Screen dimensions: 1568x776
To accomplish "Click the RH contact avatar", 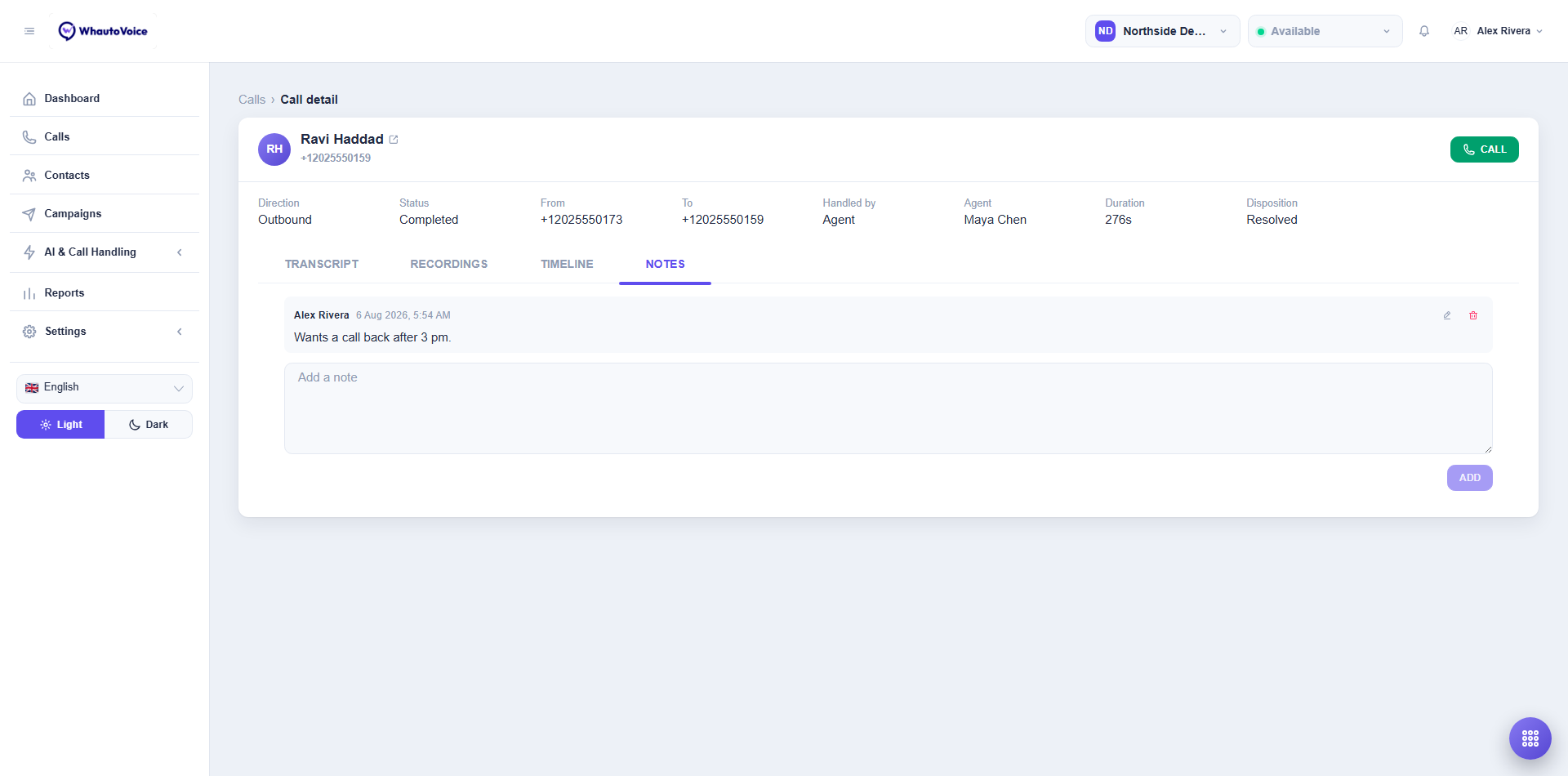I will tap(274, 149).
